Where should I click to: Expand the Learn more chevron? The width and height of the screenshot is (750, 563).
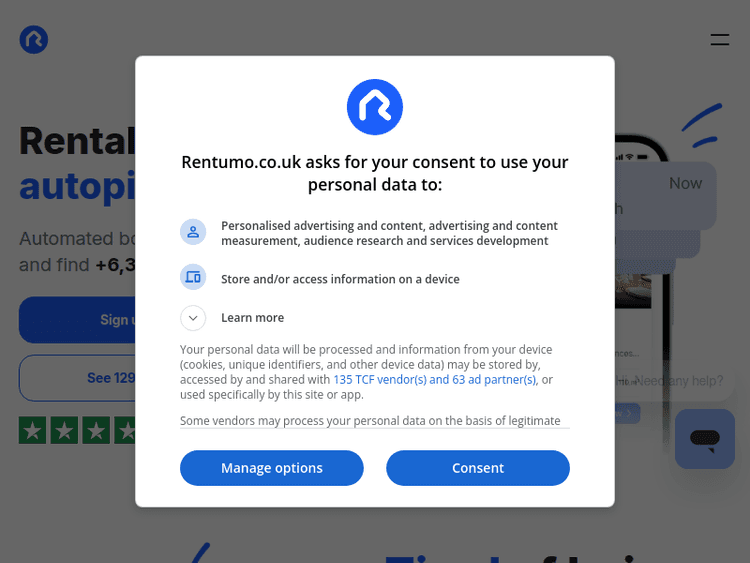[193, 318]
